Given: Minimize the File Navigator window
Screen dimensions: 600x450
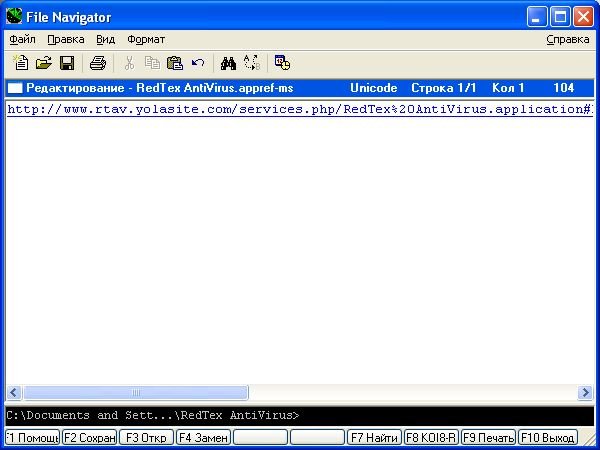Looking at the screenshot, I should [536, 17].
